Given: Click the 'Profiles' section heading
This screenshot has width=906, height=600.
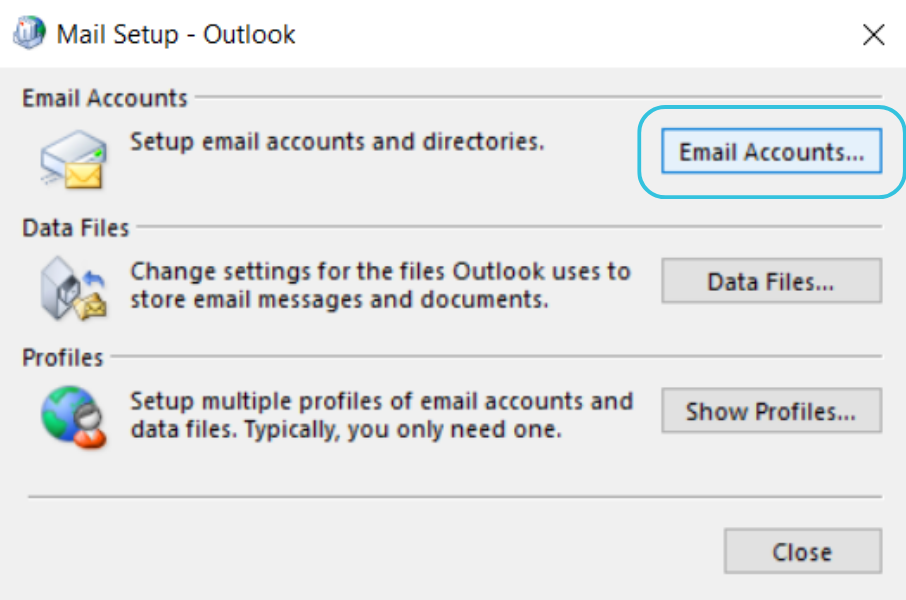Looking at the screenshot, I should 63,357.
